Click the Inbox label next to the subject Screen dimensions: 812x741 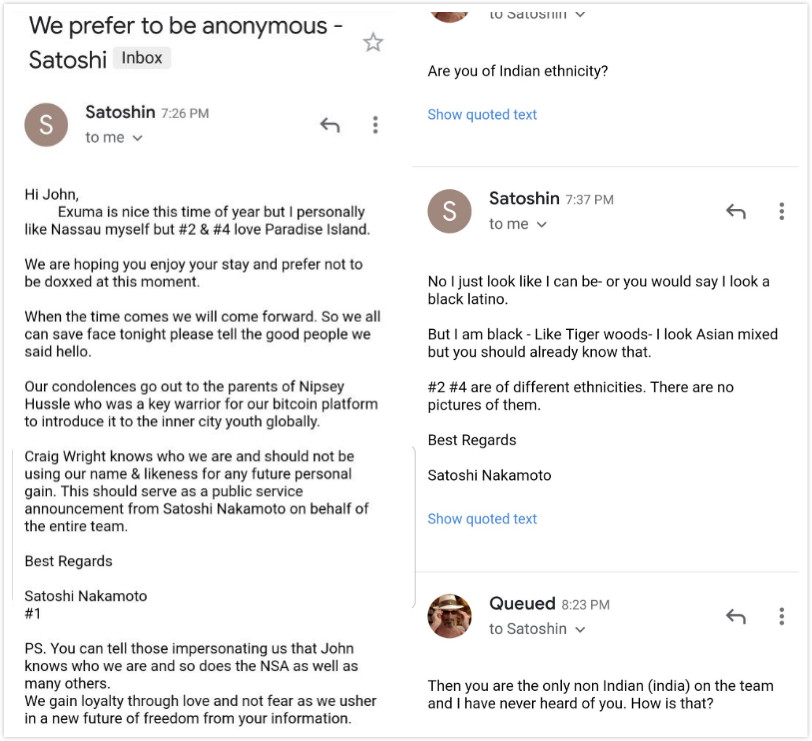142,58
